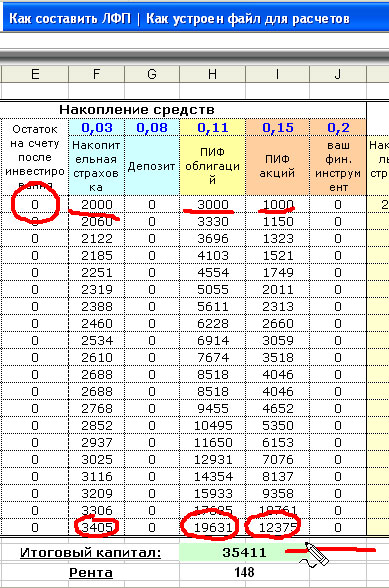Select the cell with value 2011
Image resolution: width=389 pixels, height=588 pixels.
coord(278,290)
